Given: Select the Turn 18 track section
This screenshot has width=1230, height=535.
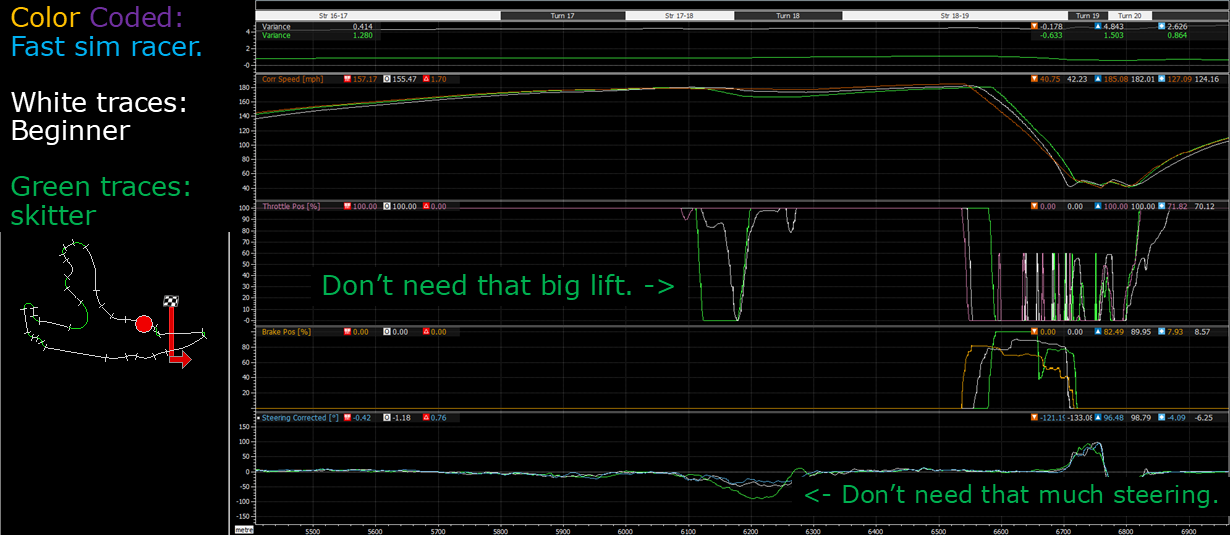Looking at the screenshot, I should point(788,16).
